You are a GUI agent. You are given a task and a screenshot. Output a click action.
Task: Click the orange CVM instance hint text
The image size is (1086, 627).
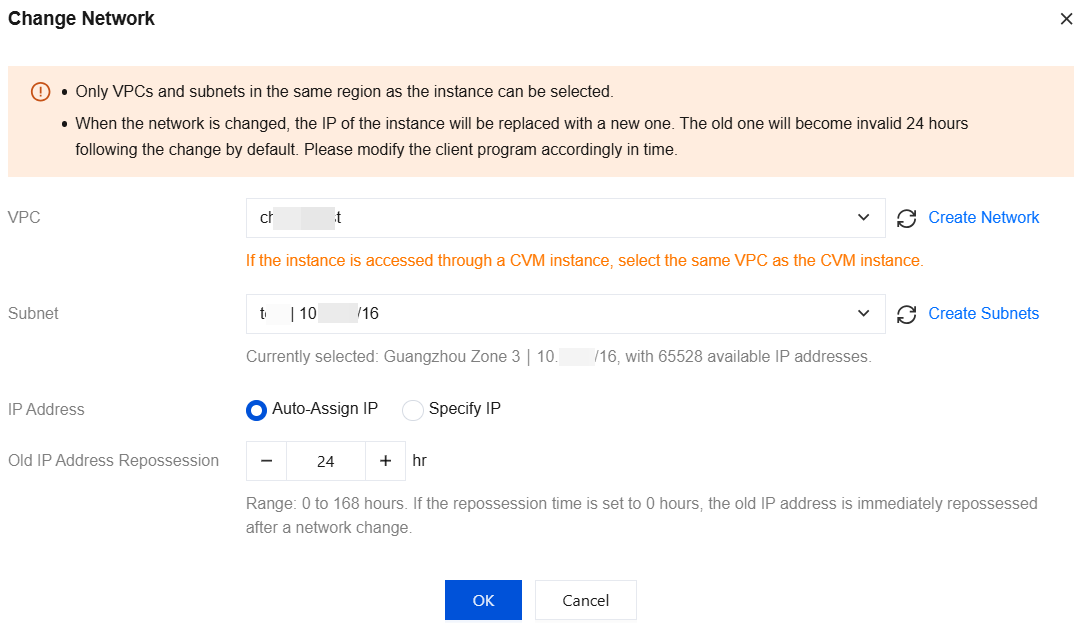click(584, 261)
